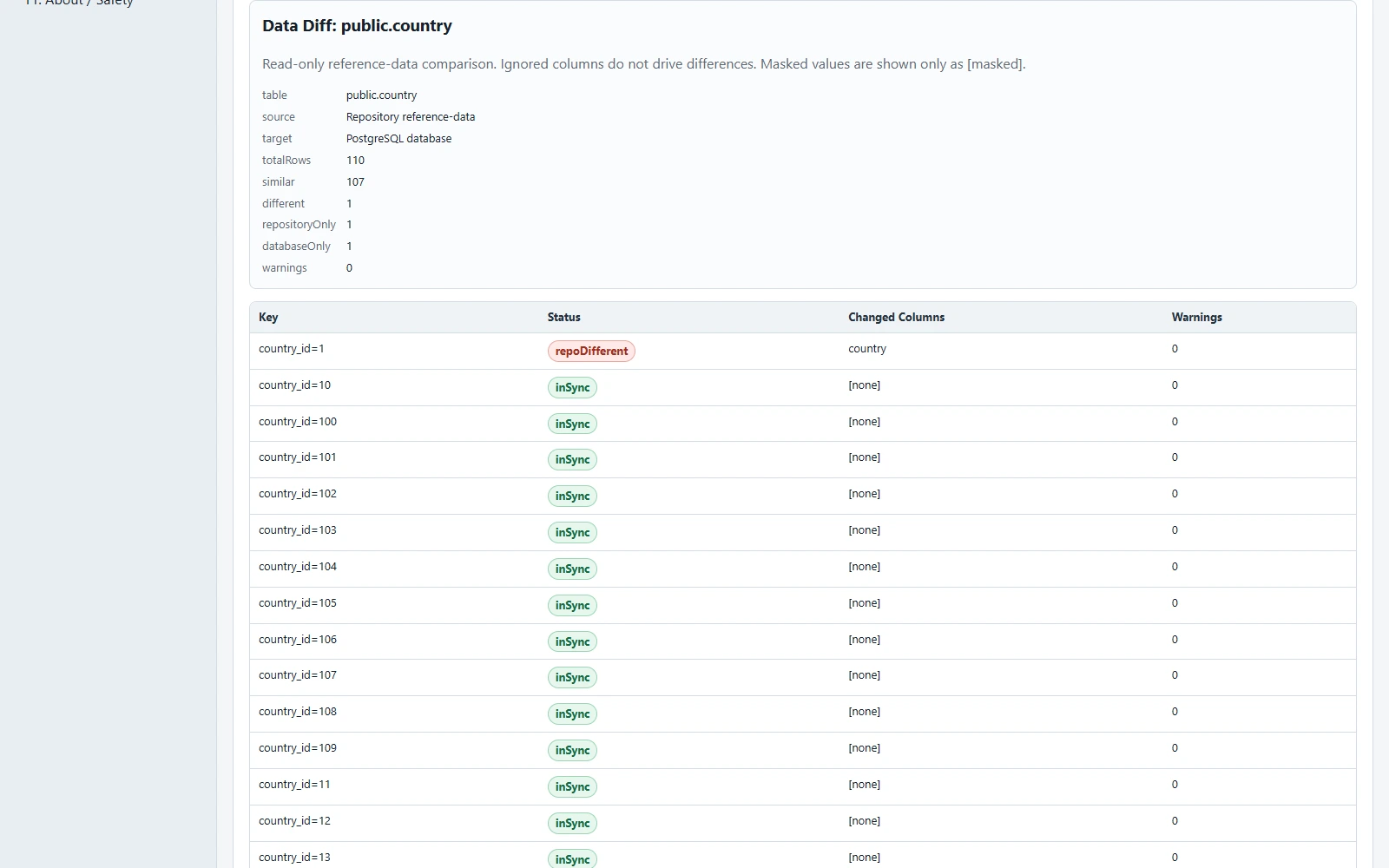
Task: Select the country_id=105 row key
Action: [x=298, y=603]
